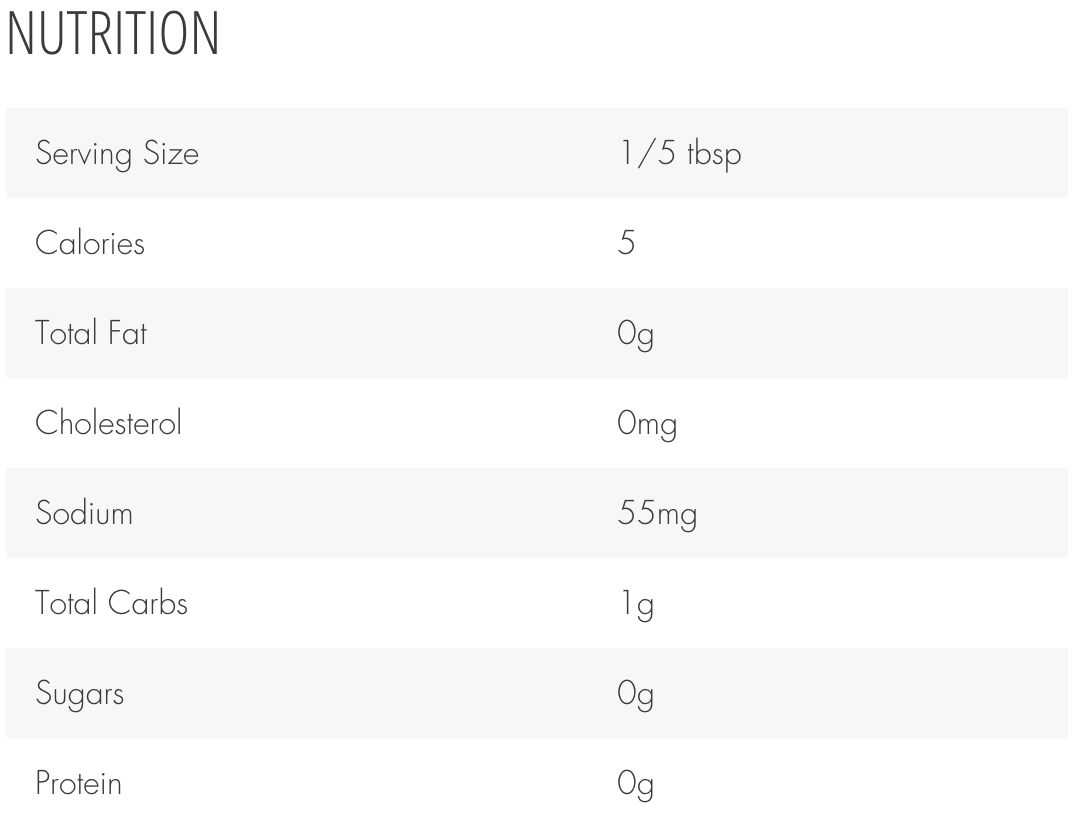Click the Cholesterol 0mg value

click(647, 424)
